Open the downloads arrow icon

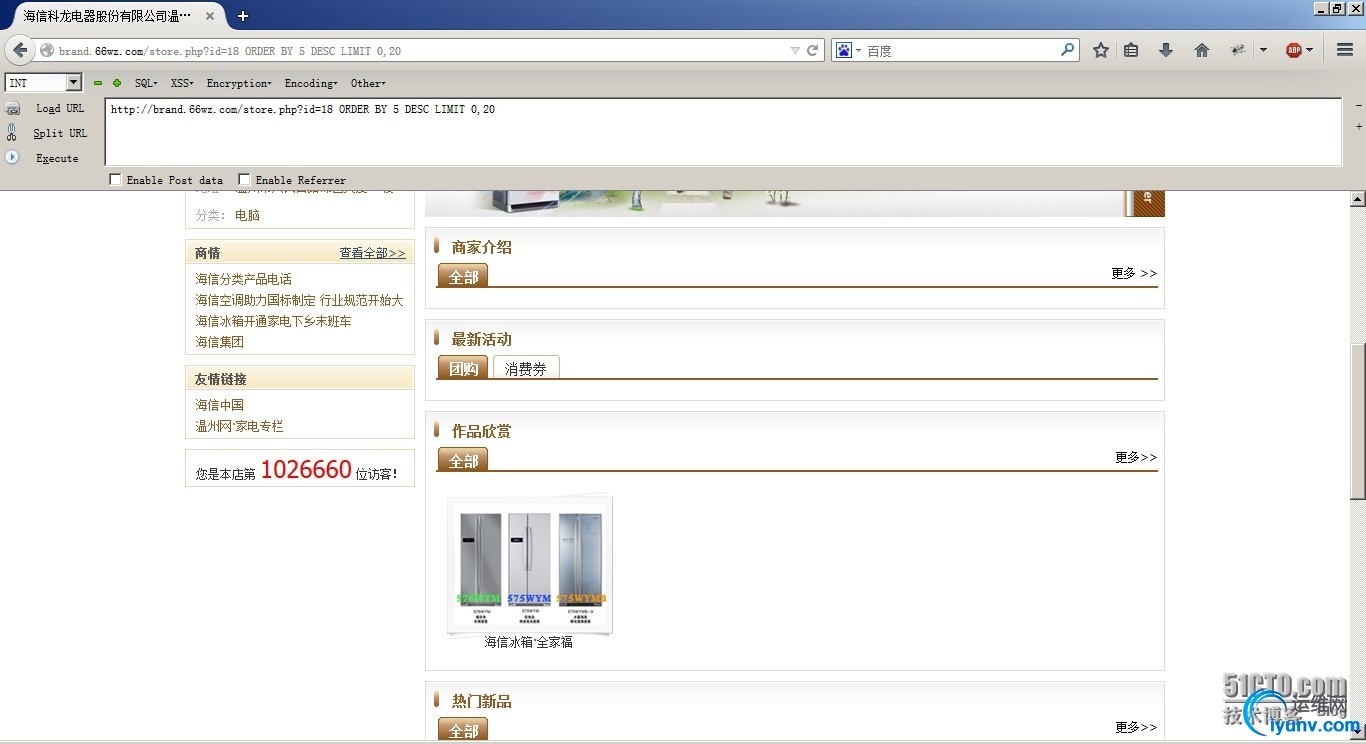click(x=1166, y=50)
